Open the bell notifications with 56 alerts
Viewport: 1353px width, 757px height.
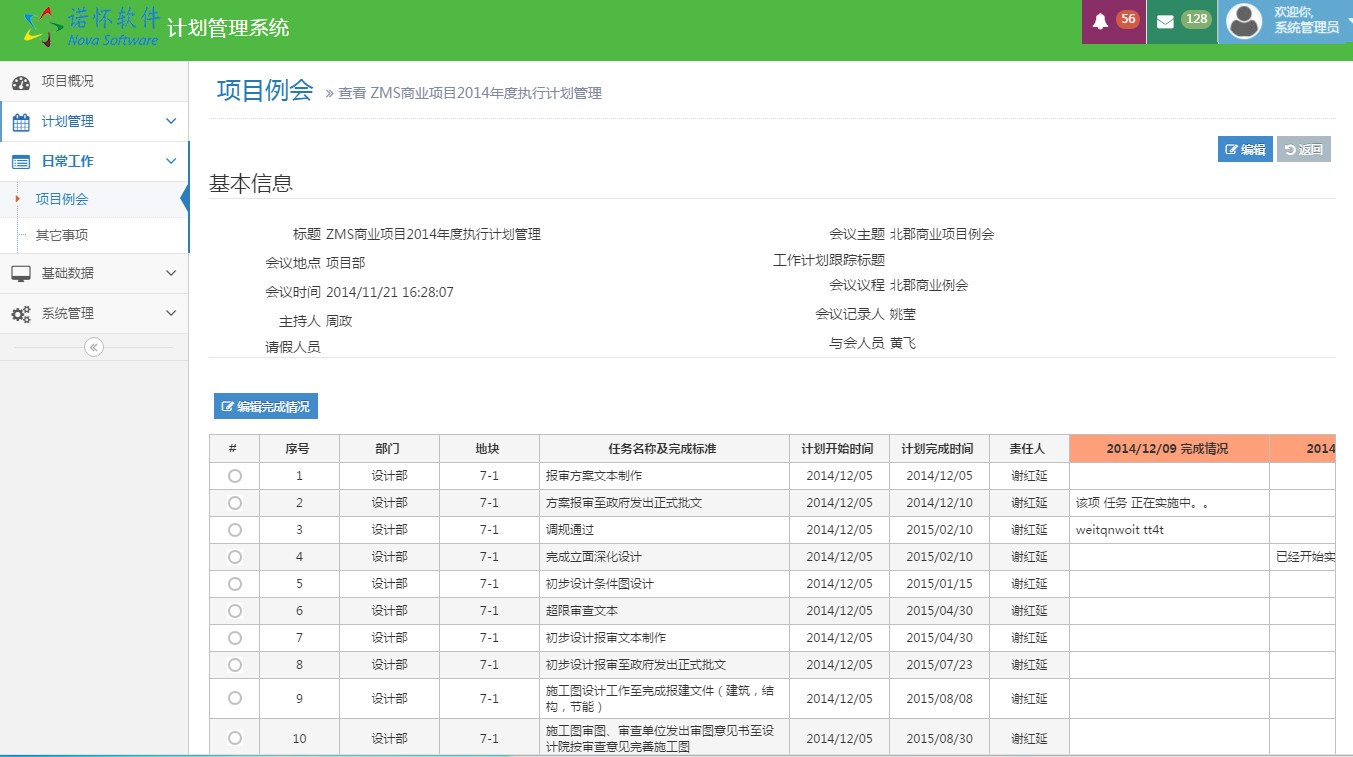click(x=1101, y=21)
